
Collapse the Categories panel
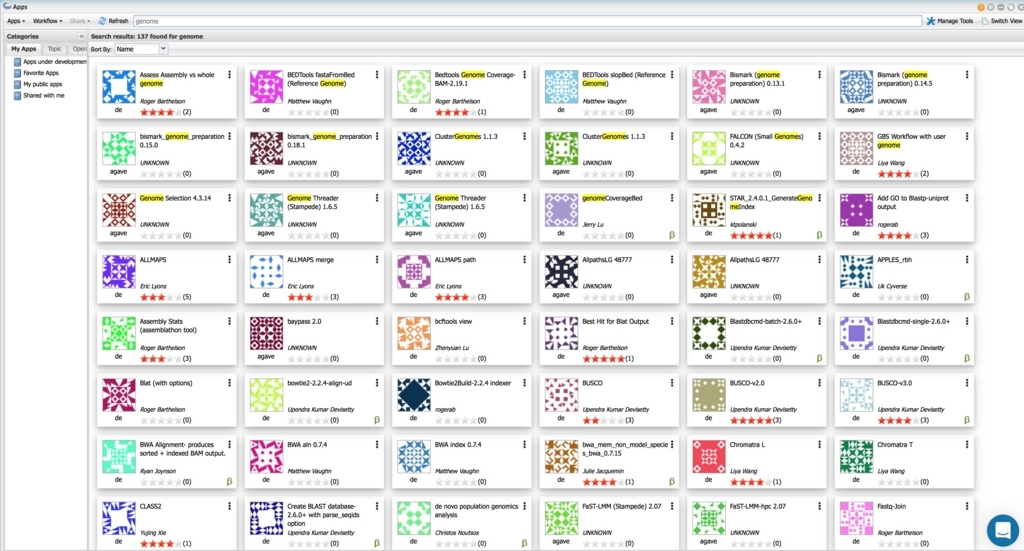pyautogui.click(x=82, y=37)
